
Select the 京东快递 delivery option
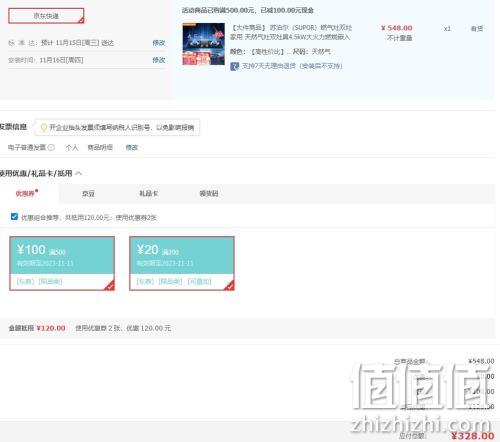pos(46,16)
